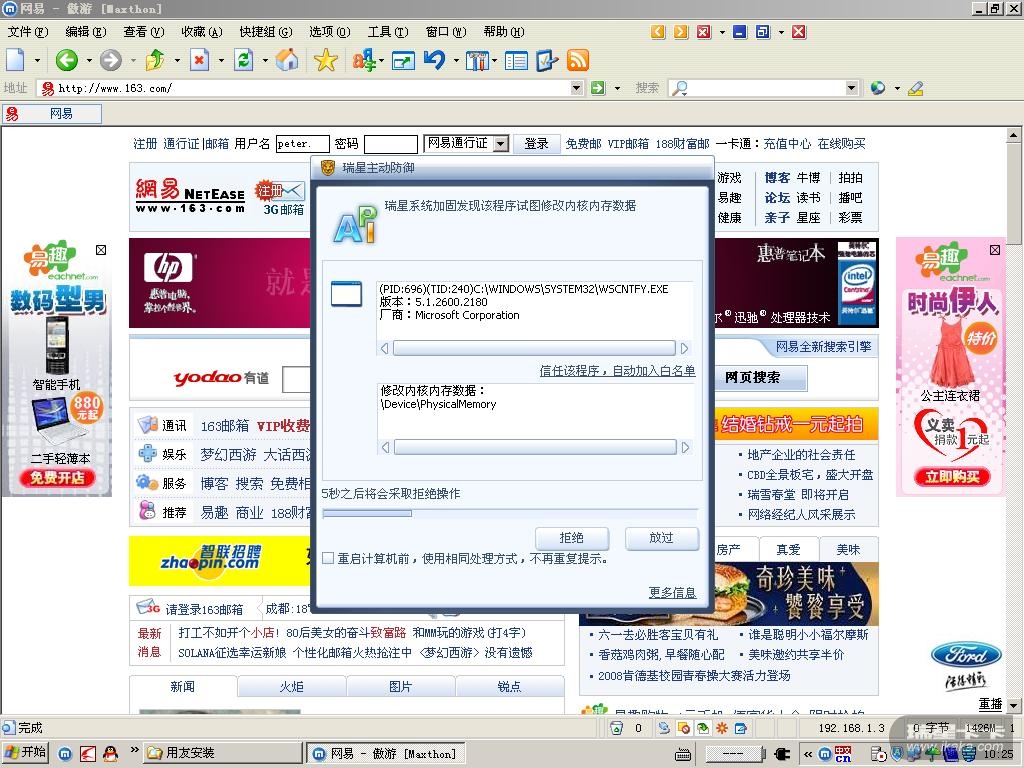Refresh page with green arrows icon
This screenshot has width=1024, height=768.
(x=244, y=60)
